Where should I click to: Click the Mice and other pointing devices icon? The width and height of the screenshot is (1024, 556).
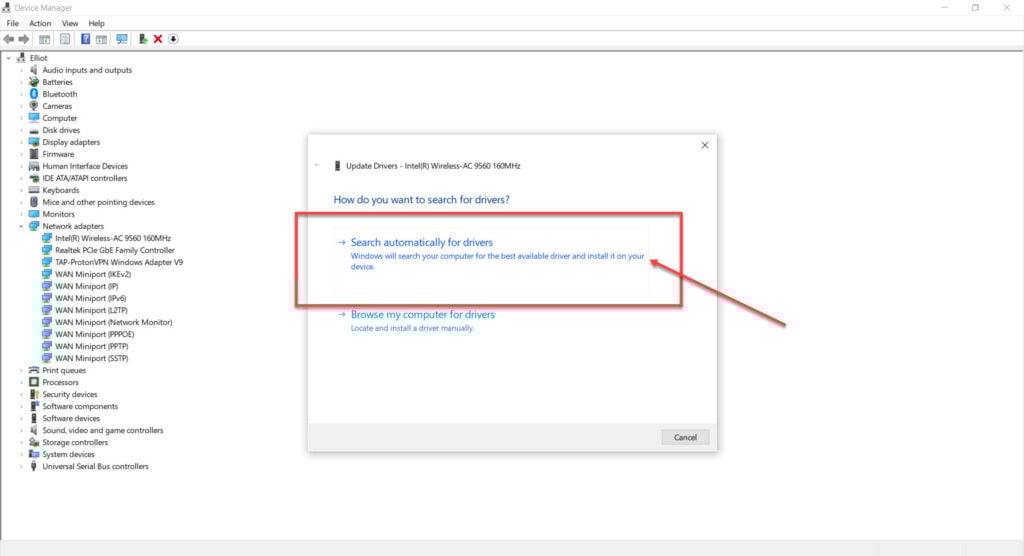pos(34,202)
